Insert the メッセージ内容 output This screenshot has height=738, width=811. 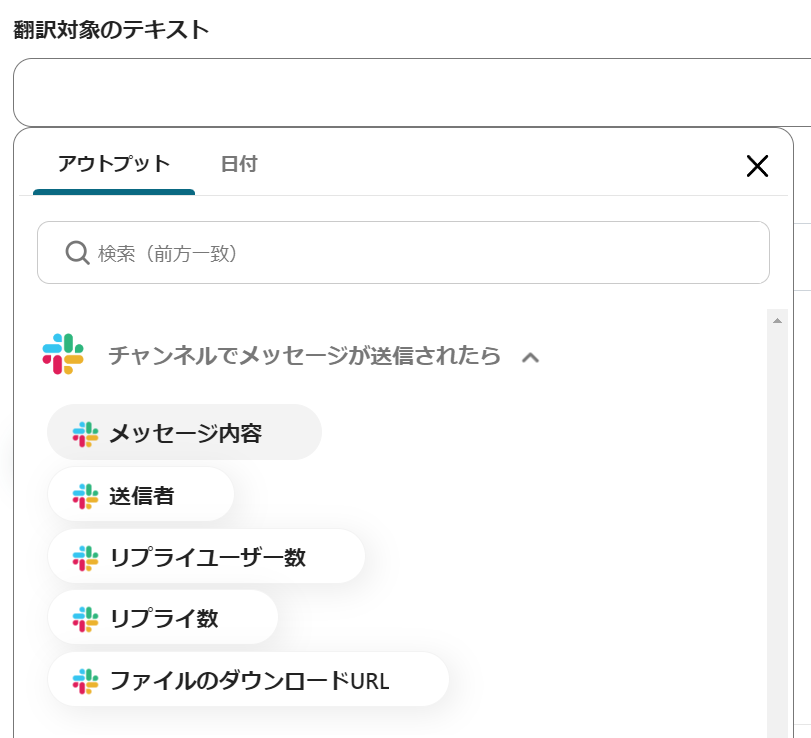pyautogui.click(x=185, y=433)
